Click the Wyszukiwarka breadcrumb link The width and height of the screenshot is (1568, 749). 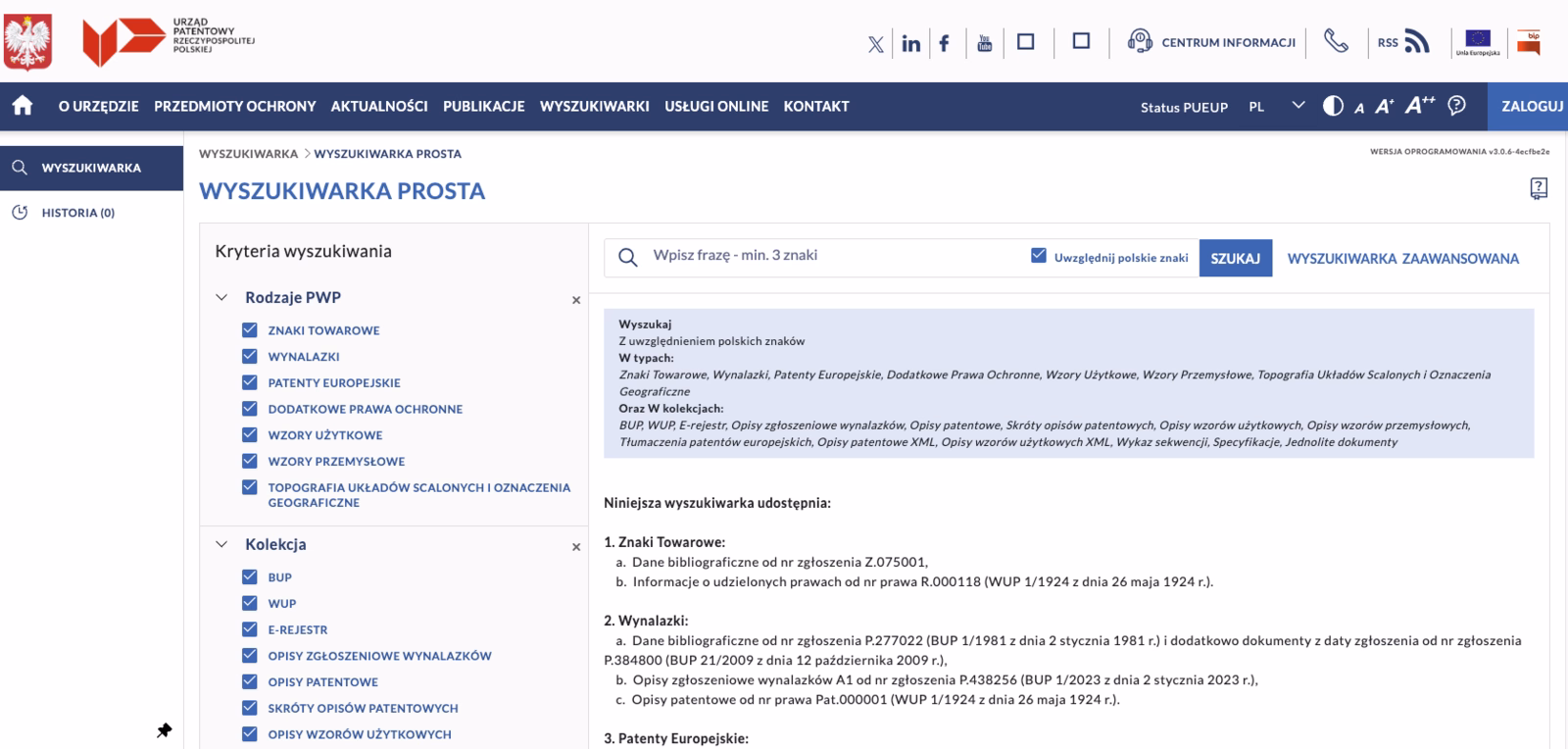(x=248, y=154)
